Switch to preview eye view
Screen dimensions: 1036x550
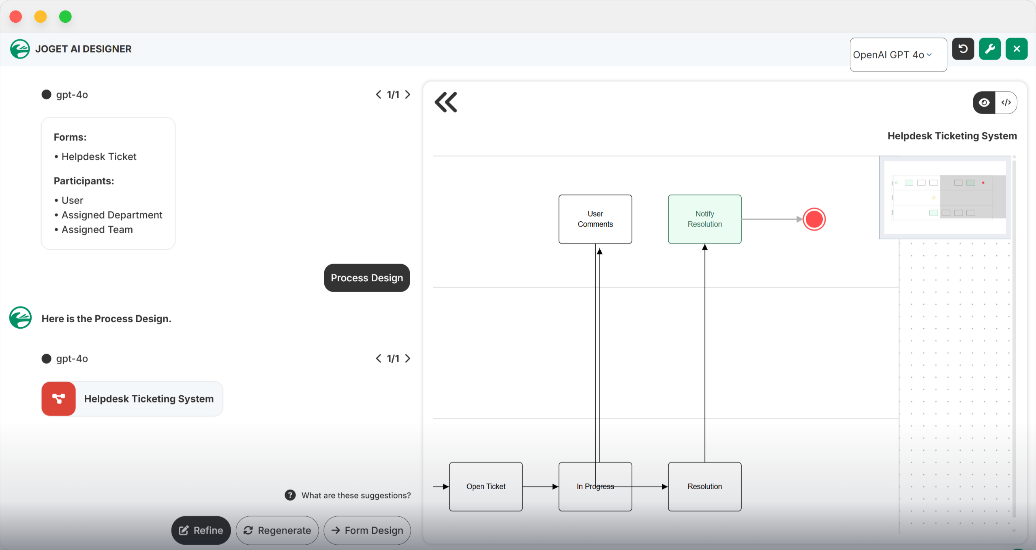985,102
